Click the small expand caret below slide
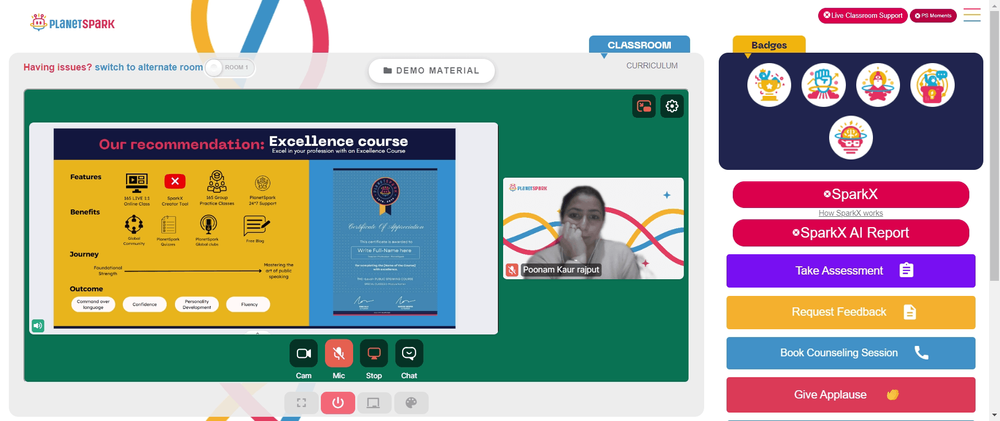The height and width of the screenshot is (421, 1000). pos(258,332)
